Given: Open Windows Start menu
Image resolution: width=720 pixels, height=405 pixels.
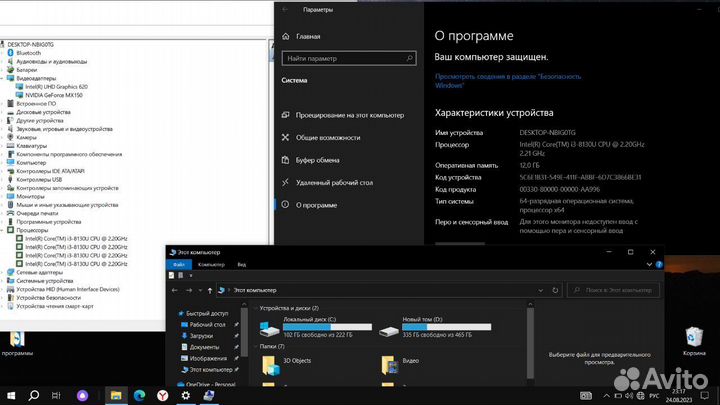Looking at the screenshot, I should coord(11,395).
